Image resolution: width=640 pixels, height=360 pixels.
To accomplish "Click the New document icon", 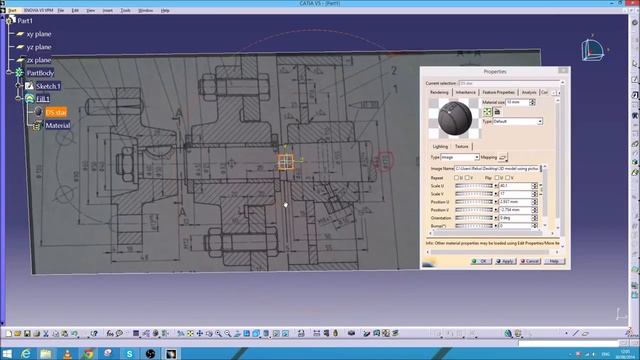I will 9,333.
